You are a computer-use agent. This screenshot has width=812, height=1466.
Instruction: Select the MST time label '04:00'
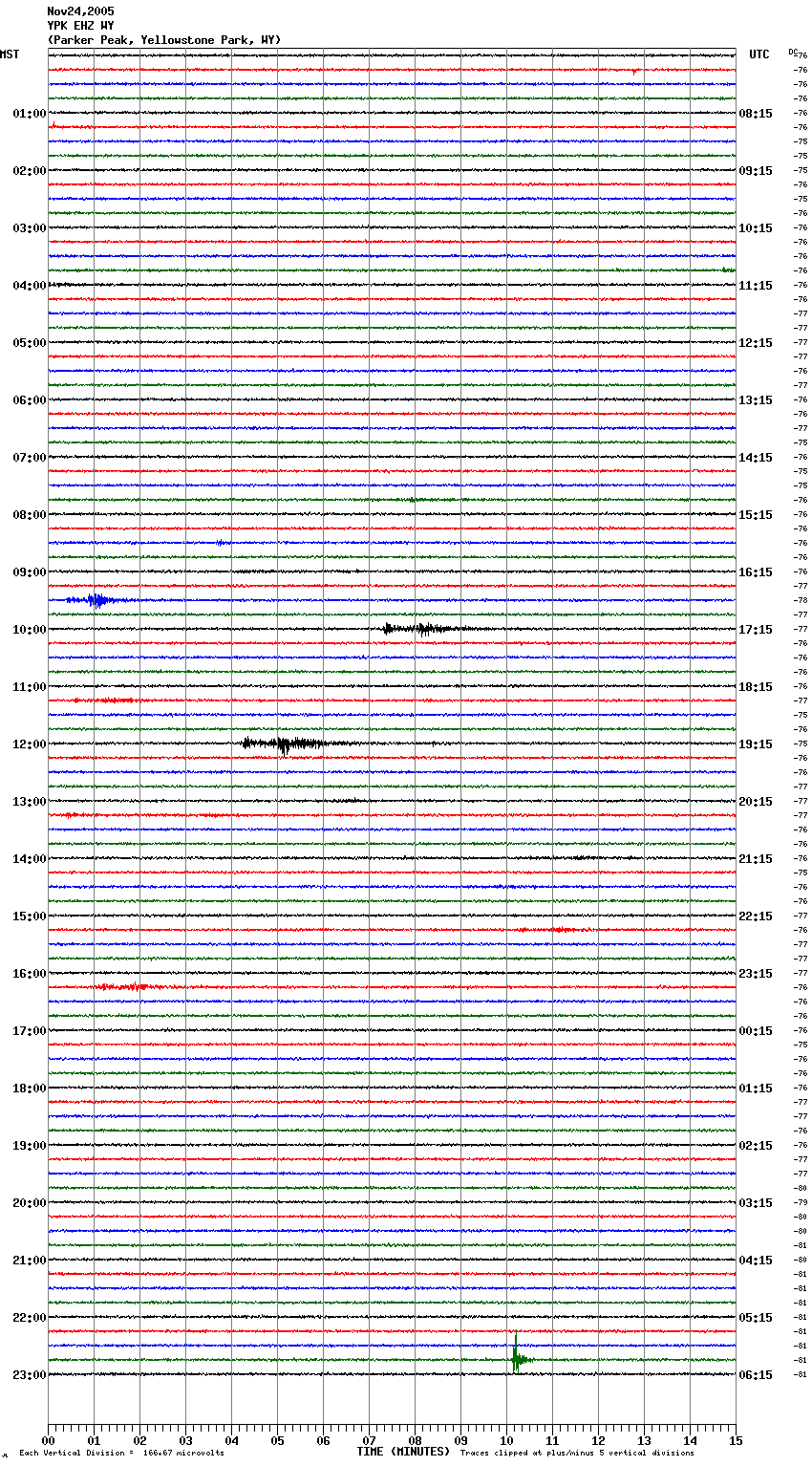[30, 286]
